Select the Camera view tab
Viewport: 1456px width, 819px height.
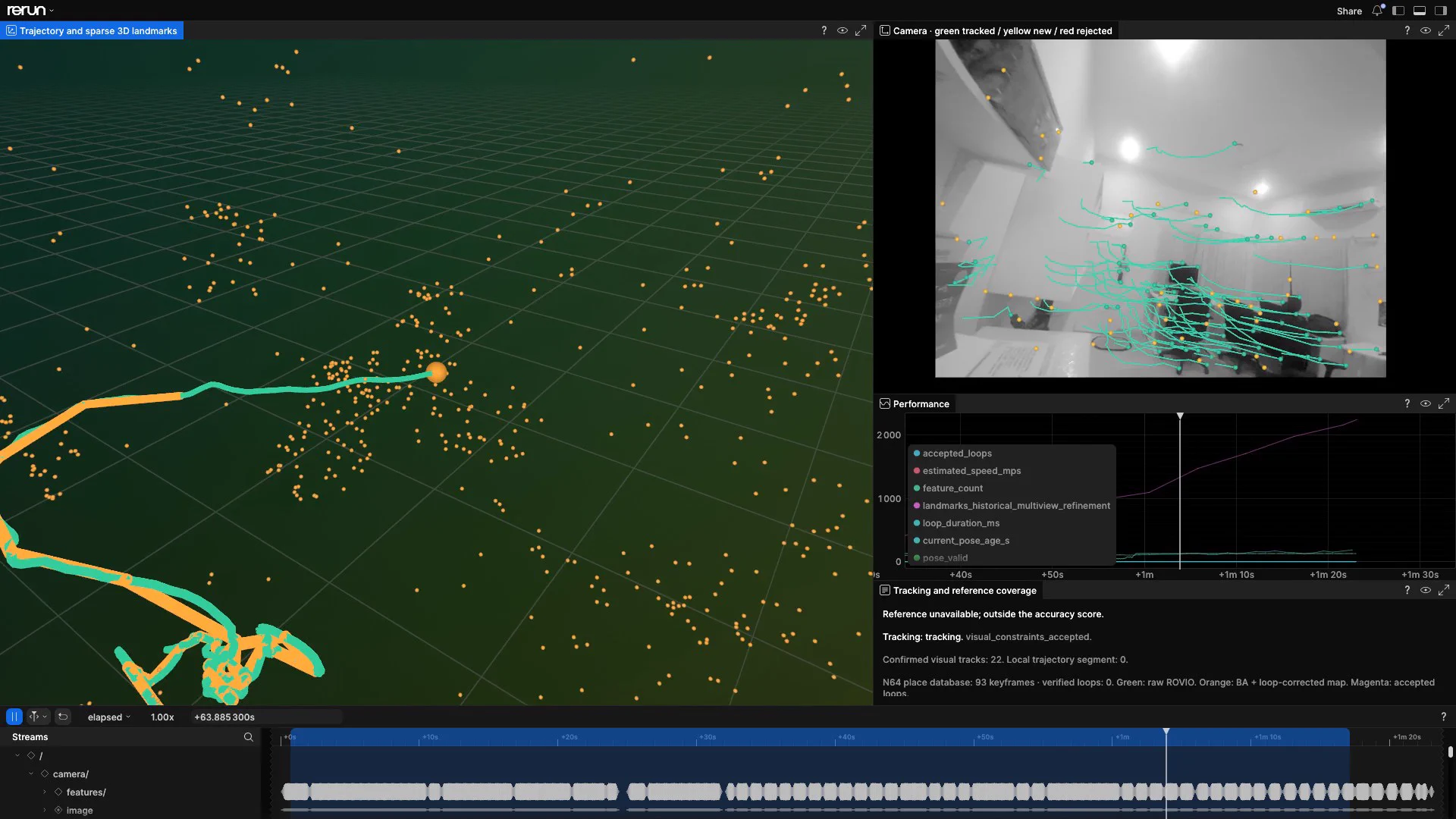coord(996,31)
